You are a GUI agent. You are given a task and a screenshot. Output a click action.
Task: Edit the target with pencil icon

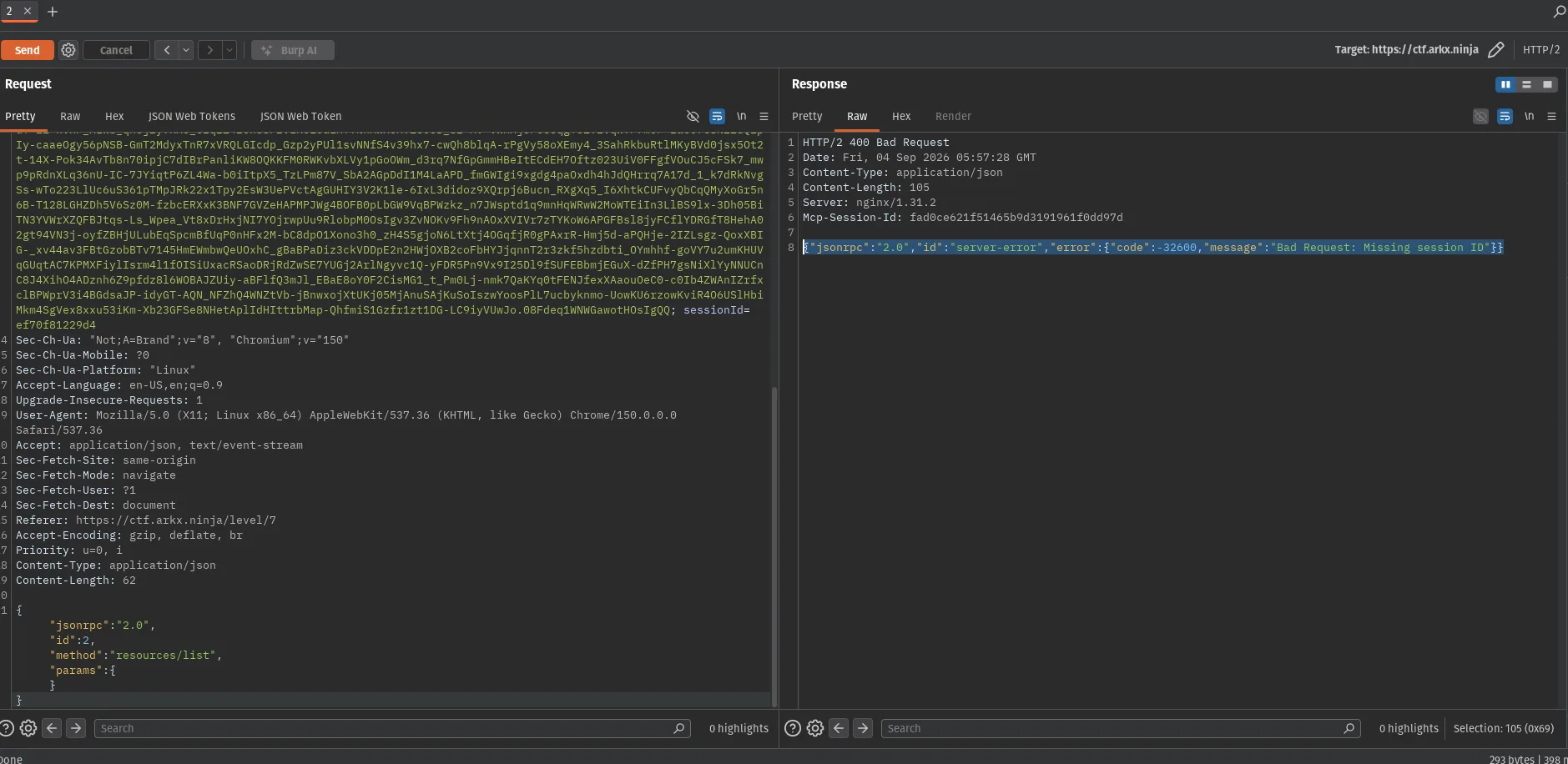pyautogui.click(x=1496, y=50)
